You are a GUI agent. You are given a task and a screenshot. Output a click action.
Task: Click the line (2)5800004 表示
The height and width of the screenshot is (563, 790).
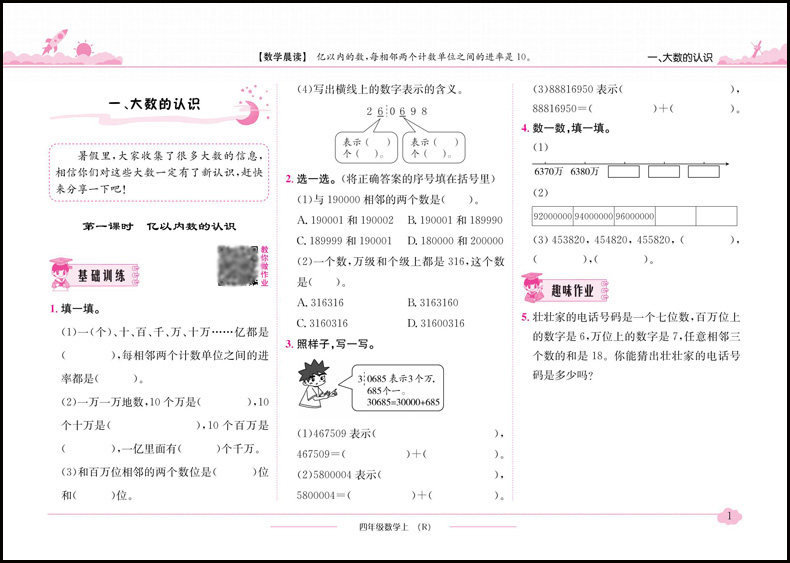tap(401, 475)
